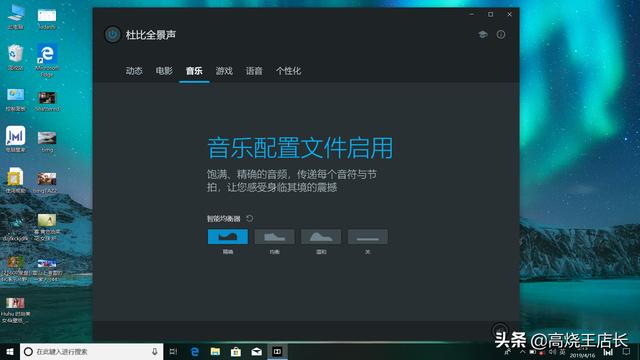The height and width of the screenshot is (360, 640).
Task: Click the microphone icon in the search box
Action: (x=155, y=351)
